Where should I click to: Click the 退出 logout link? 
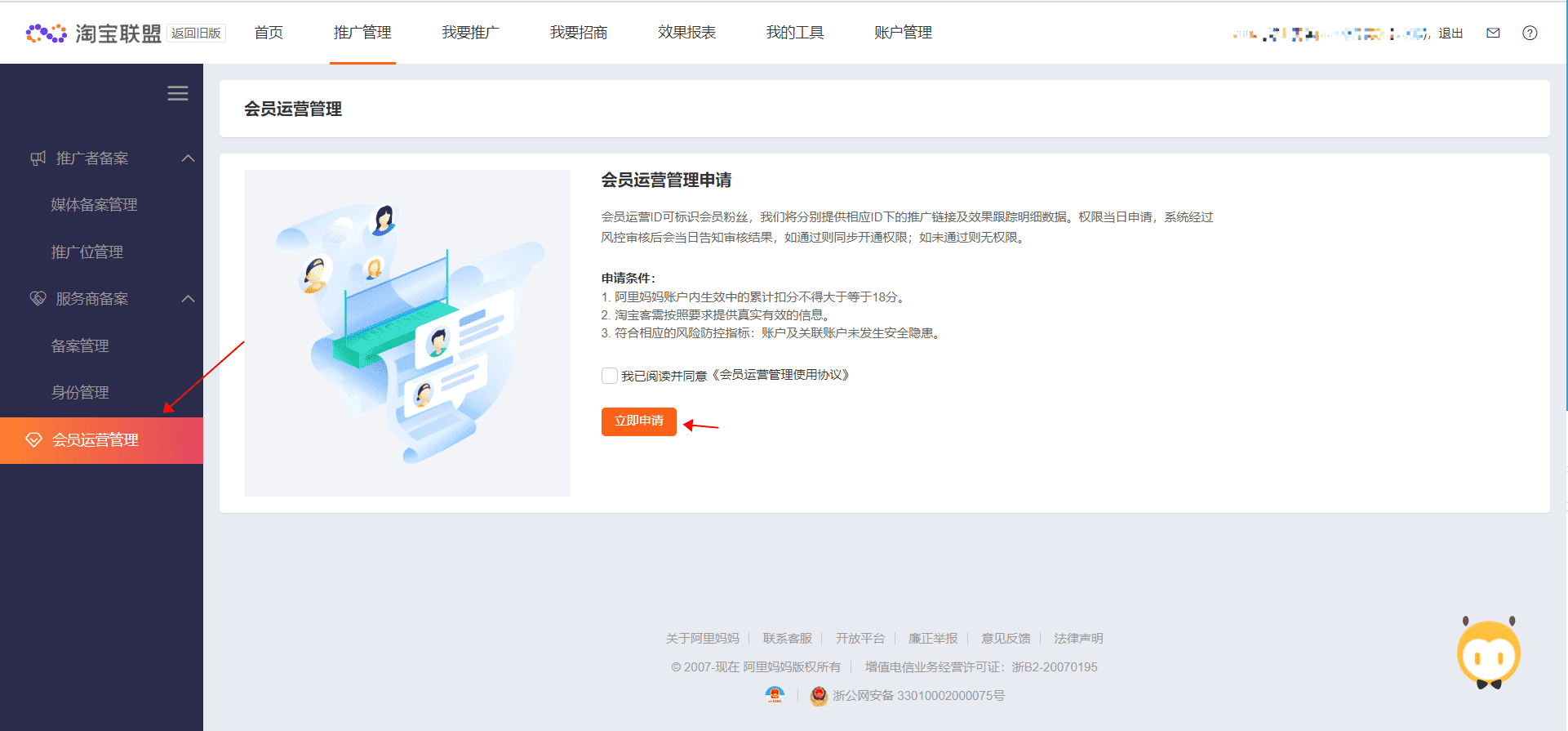tap(1450, 33)
